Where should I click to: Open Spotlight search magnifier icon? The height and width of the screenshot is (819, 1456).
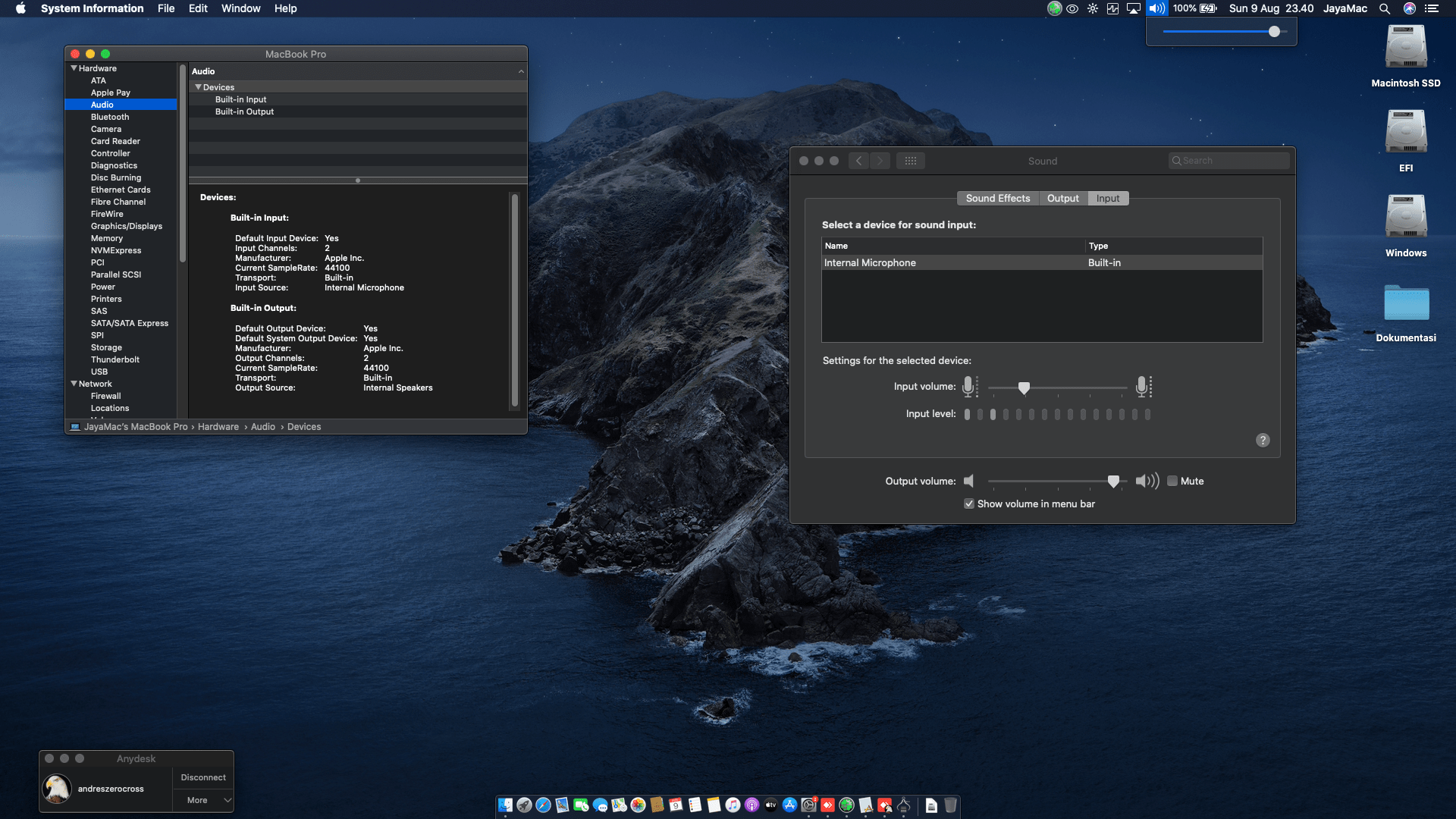tap(1384, 8)
